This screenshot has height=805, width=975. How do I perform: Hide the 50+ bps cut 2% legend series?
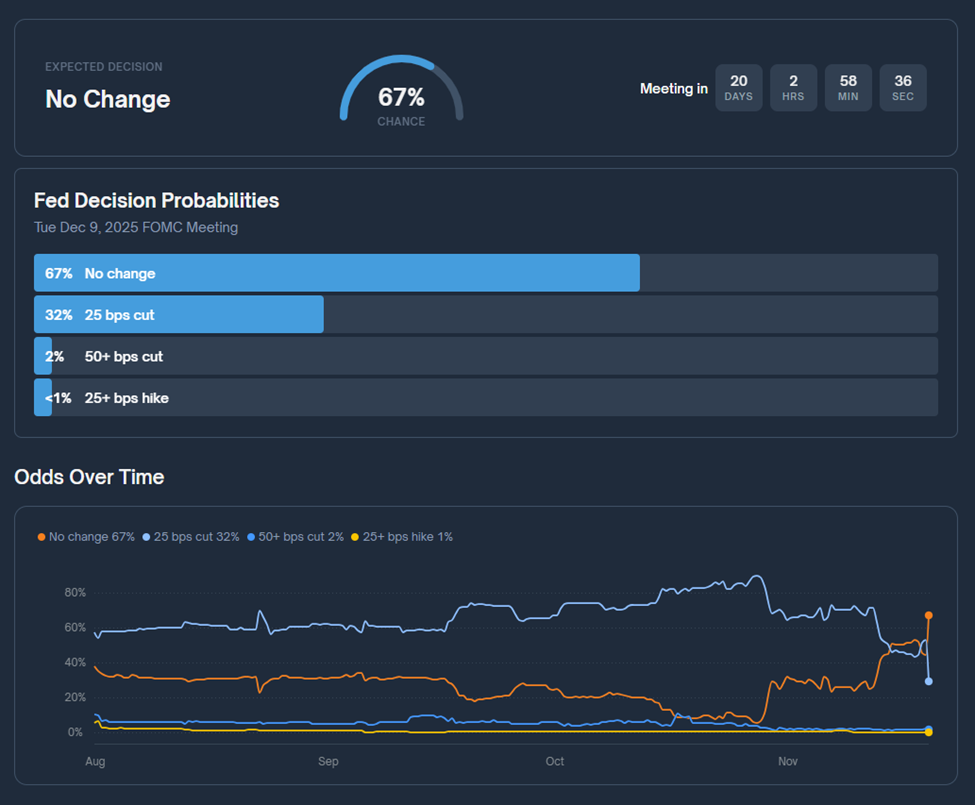click(296, 537)
